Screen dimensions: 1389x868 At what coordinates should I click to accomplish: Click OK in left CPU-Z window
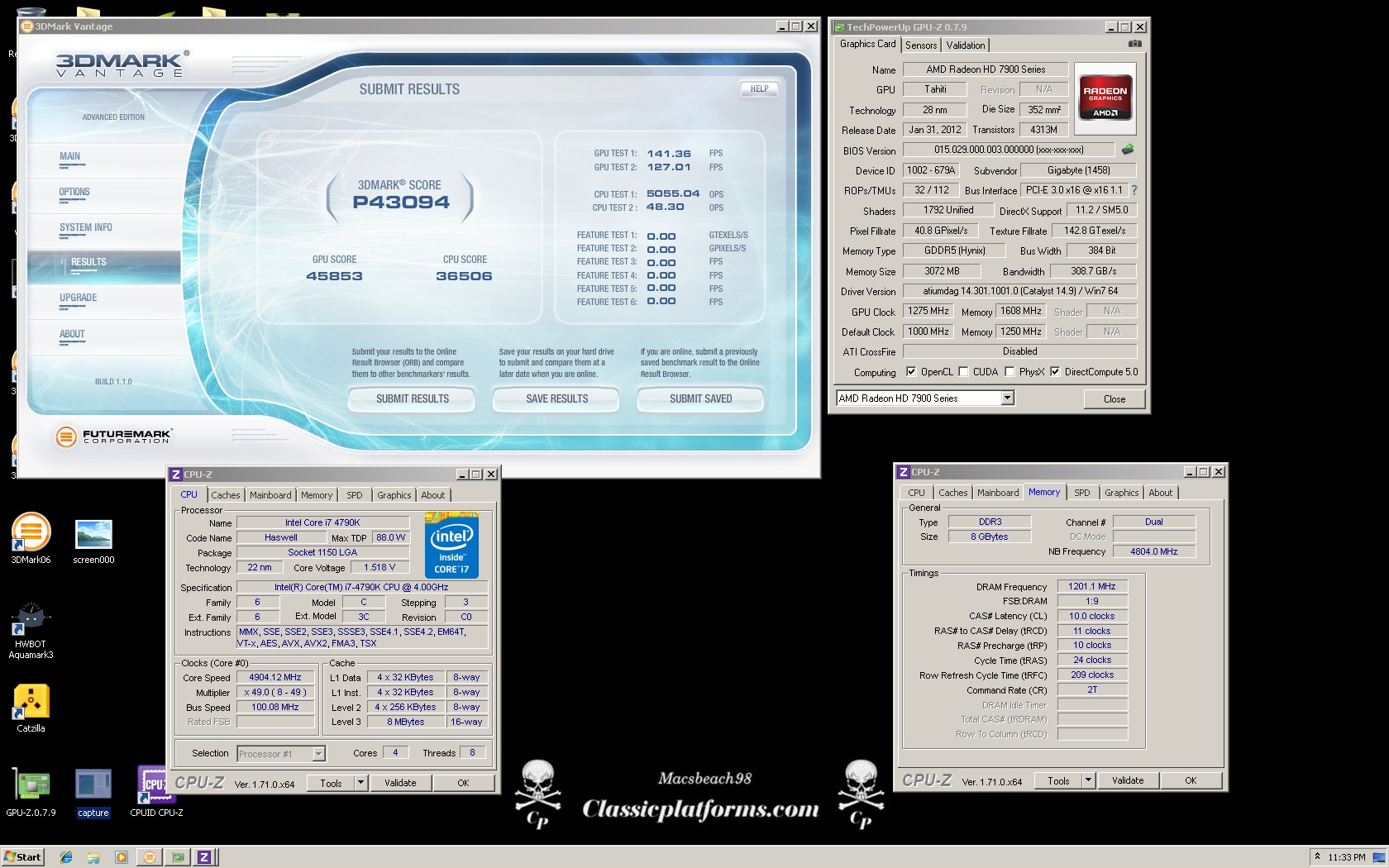[463, 783]
